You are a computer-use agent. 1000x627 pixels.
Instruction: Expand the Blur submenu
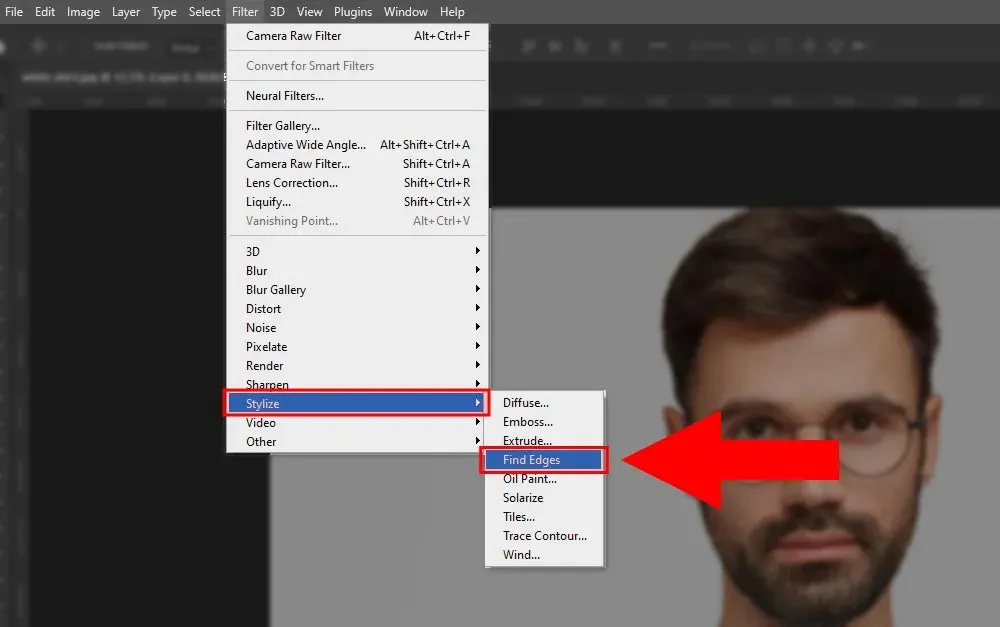[358, 270]
